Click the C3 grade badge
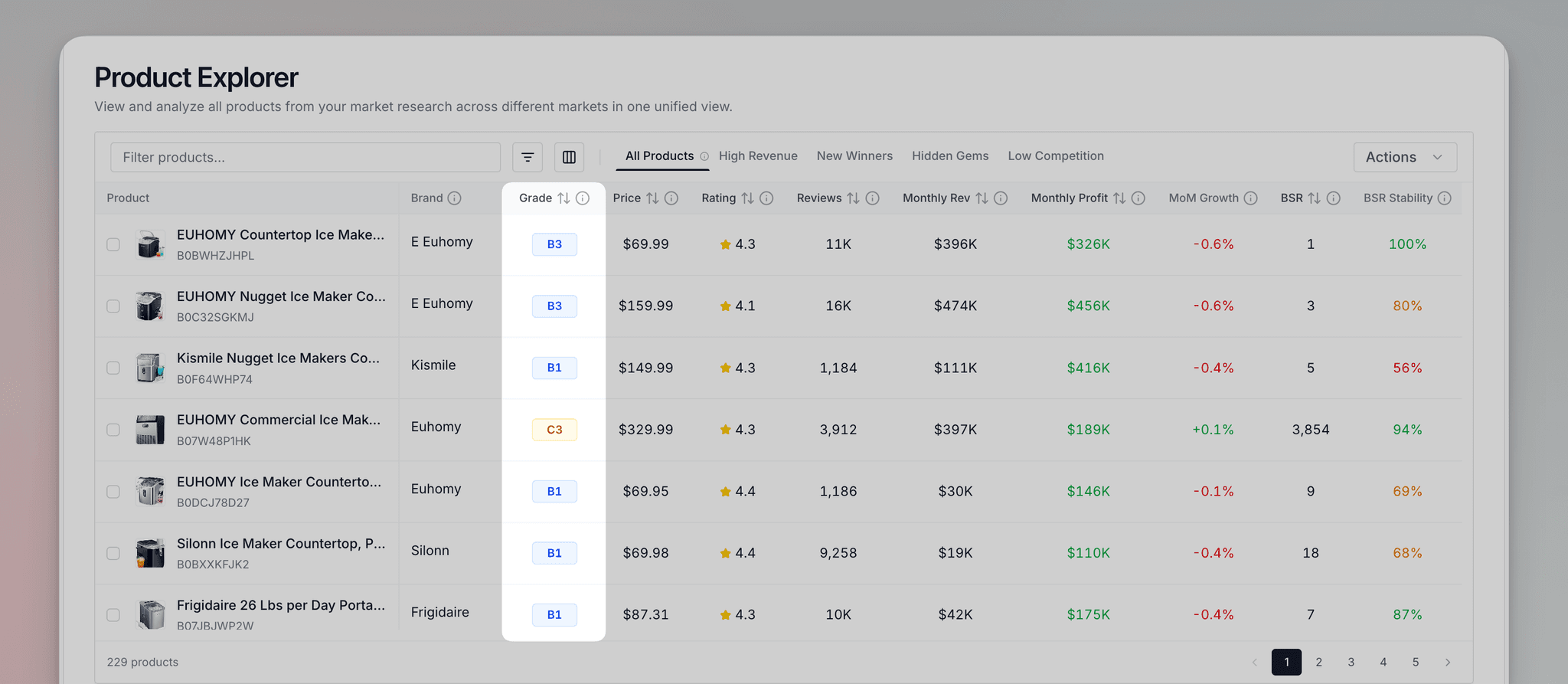 coord(554,430)
